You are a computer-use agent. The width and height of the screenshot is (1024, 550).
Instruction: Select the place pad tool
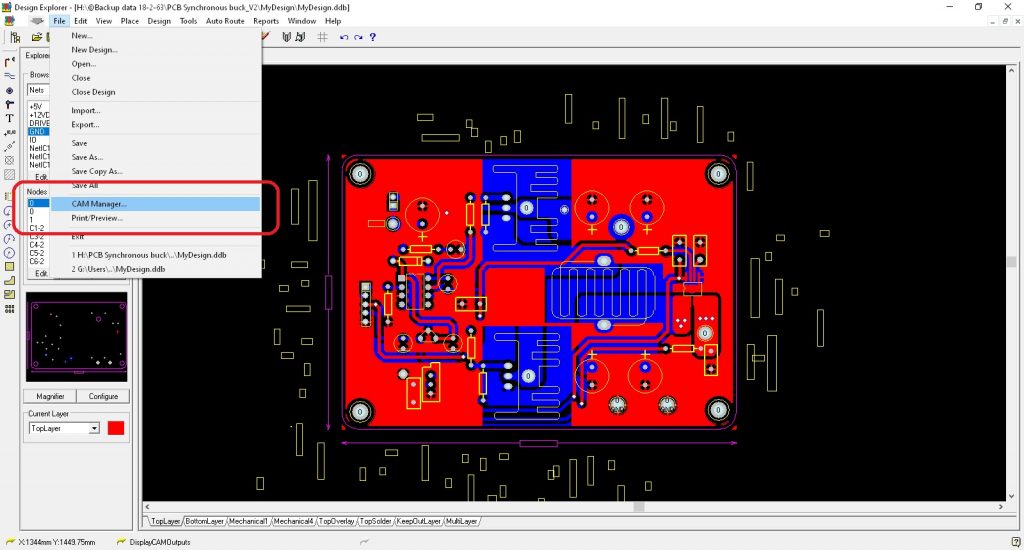tap(10, 90)
